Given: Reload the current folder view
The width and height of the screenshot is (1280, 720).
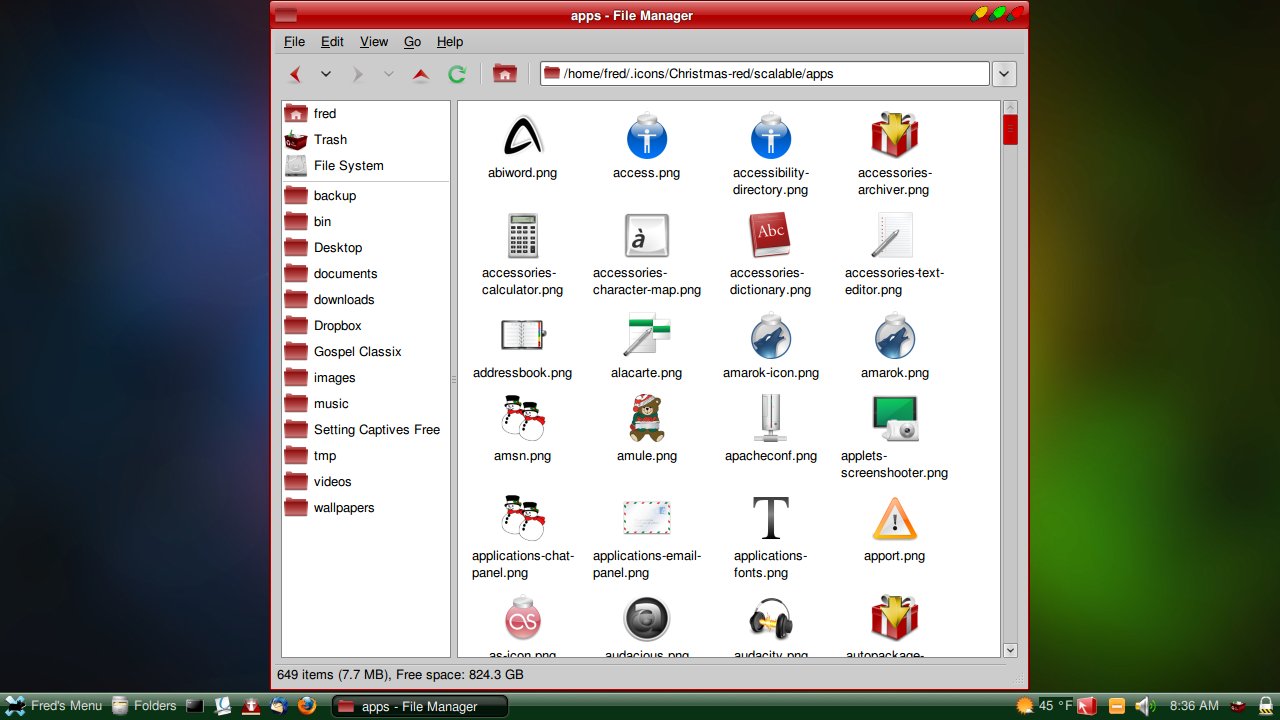Looking at the screenshot, I should click(x=457, y=74).
